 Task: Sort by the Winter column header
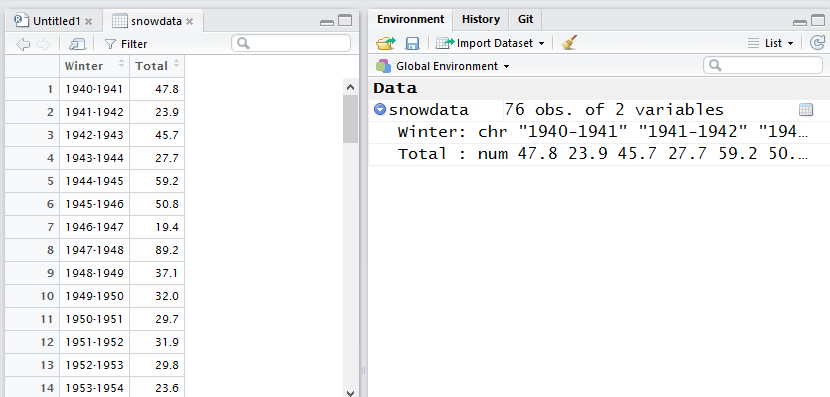(94, 66)
